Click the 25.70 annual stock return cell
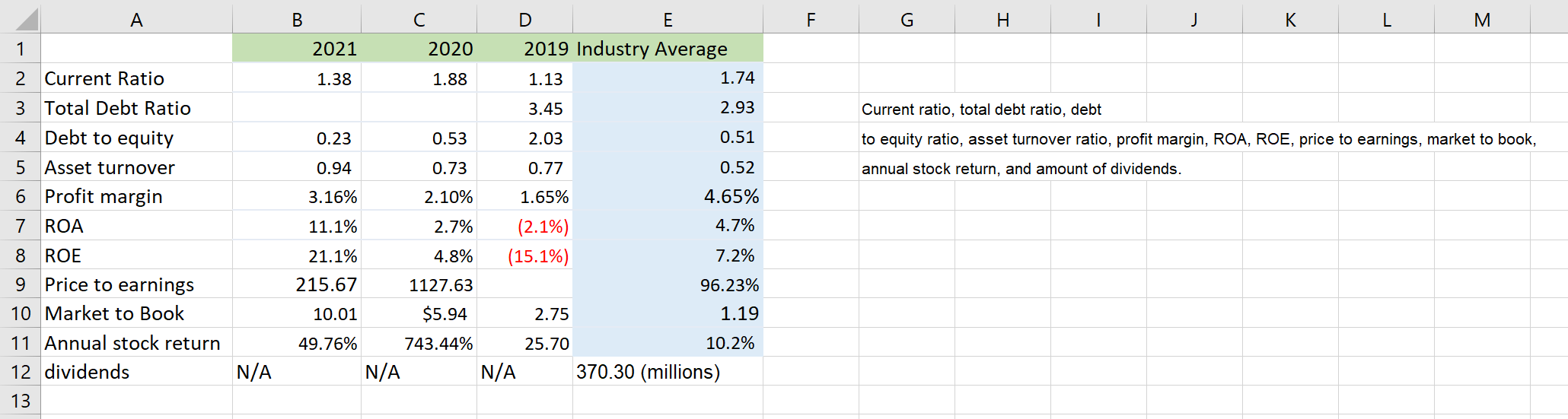This screenshot has width=1568, height=419. pos(524,343)
